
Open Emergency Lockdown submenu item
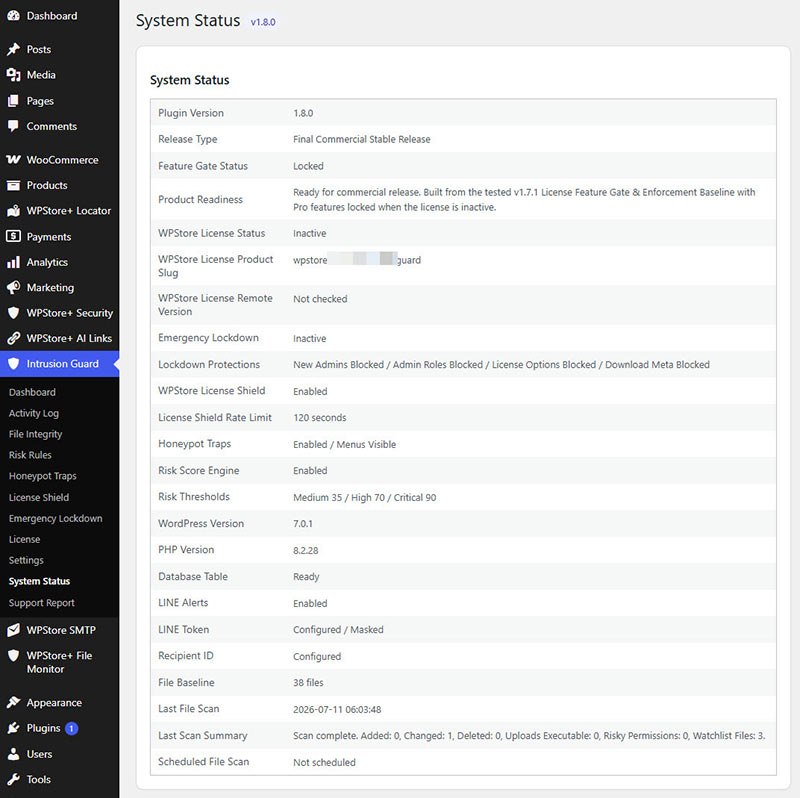point(56,518)
